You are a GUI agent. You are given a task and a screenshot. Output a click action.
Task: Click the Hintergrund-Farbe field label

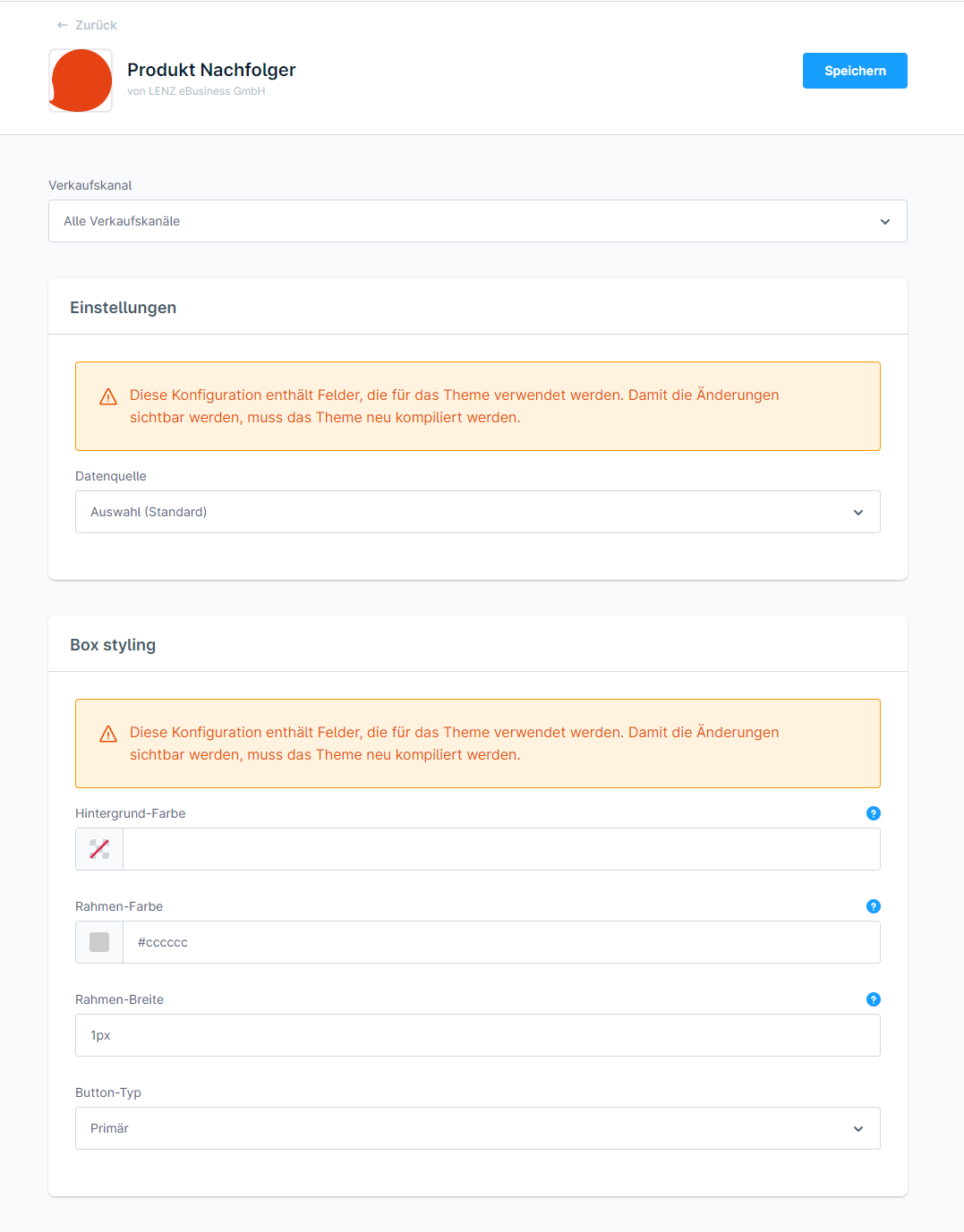[x=131, y=813]
